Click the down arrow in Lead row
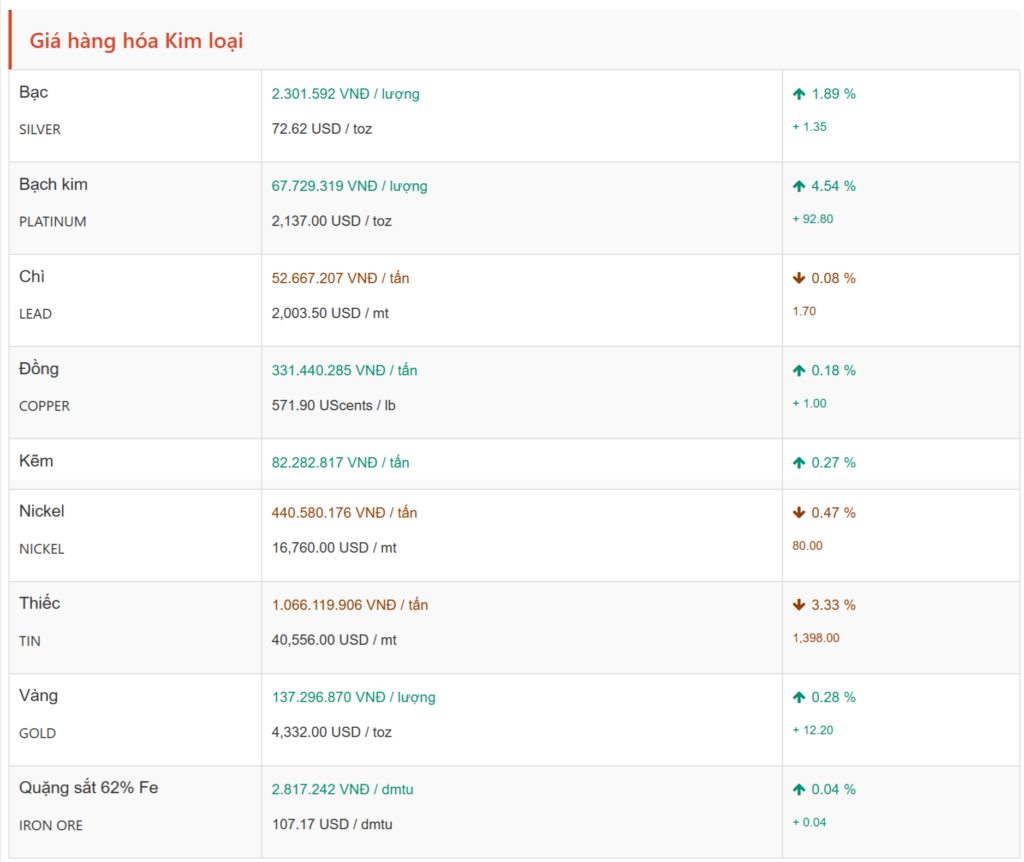The image size is (1024, 862). pos(799,278)
